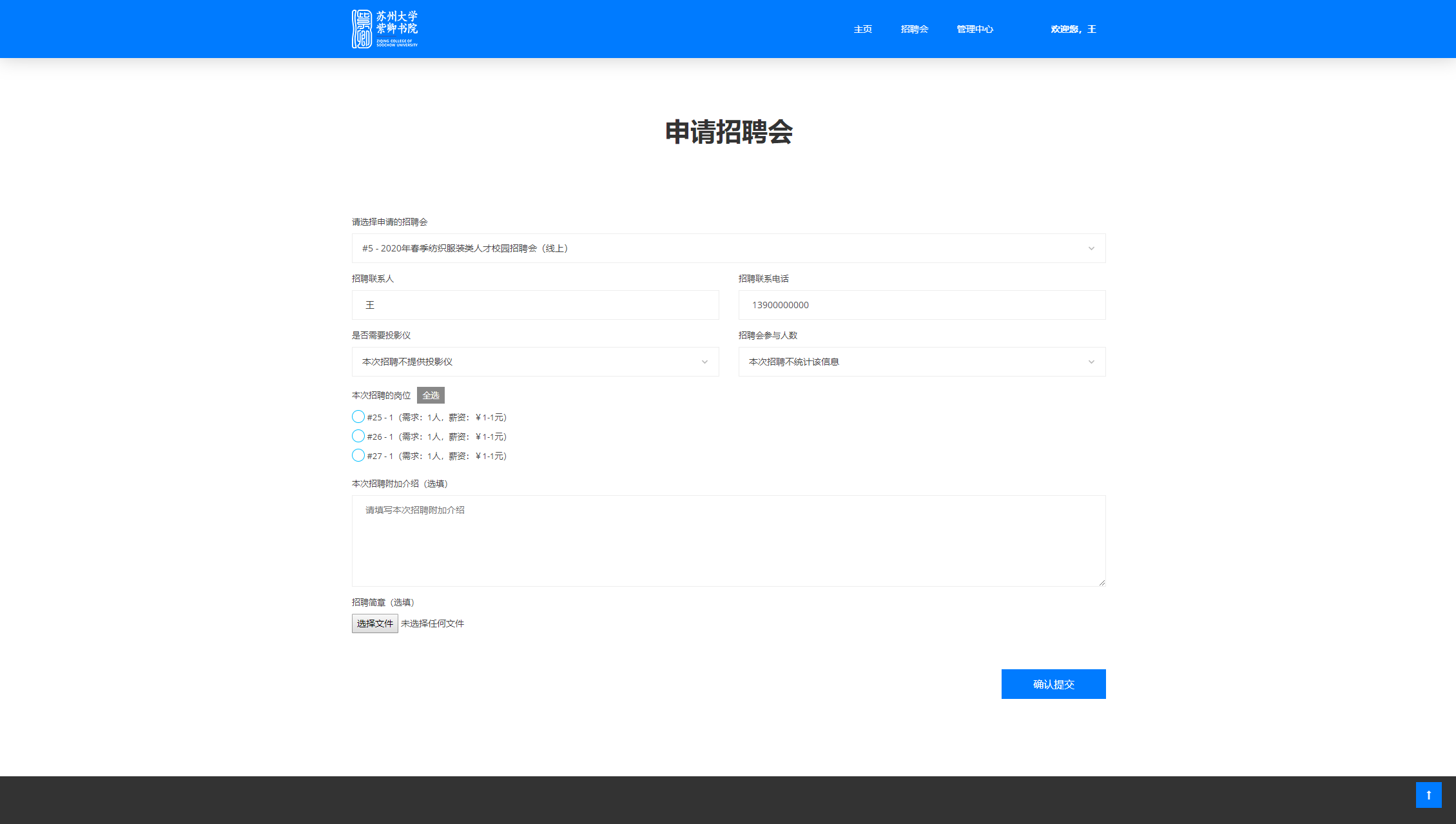Click chevron arrow in participants count dropdown
The height and width of the screenshot is (824, 1456).
(1091, 362)
